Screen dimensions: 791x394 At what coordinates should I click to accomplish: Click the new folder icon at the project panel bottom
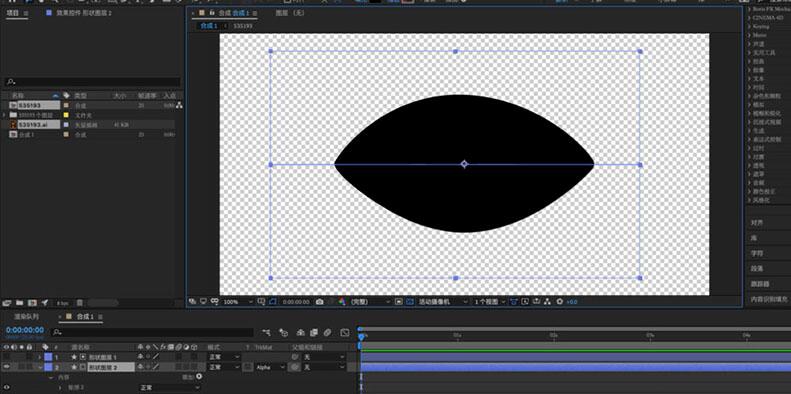pyautogui.click(x=19, y=303)
